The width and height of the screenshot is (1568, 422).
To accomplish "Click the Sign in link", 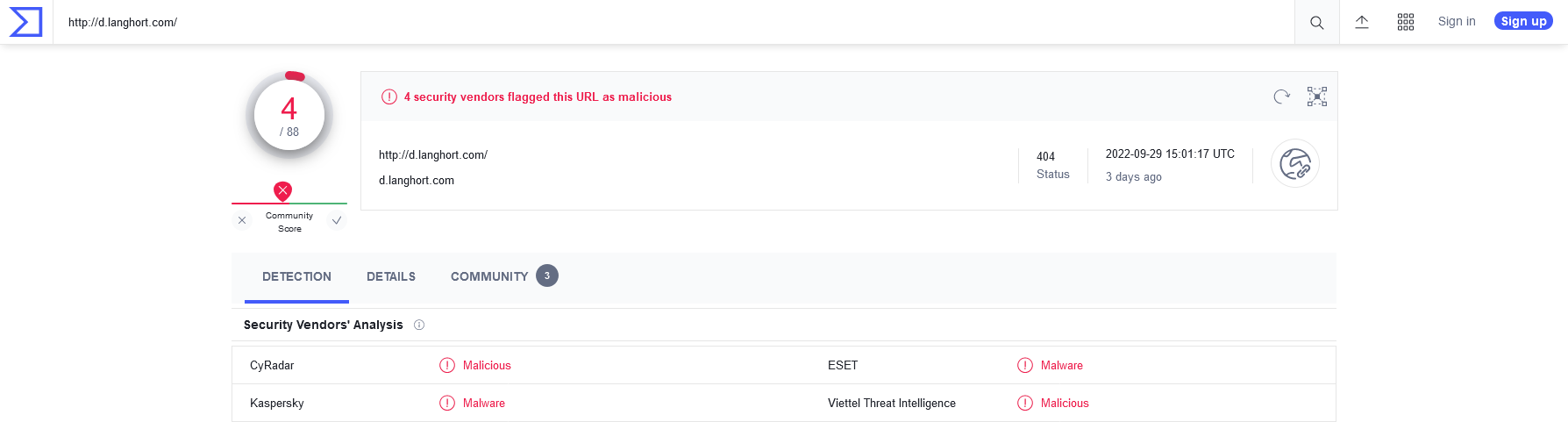I will [1457, 22].
